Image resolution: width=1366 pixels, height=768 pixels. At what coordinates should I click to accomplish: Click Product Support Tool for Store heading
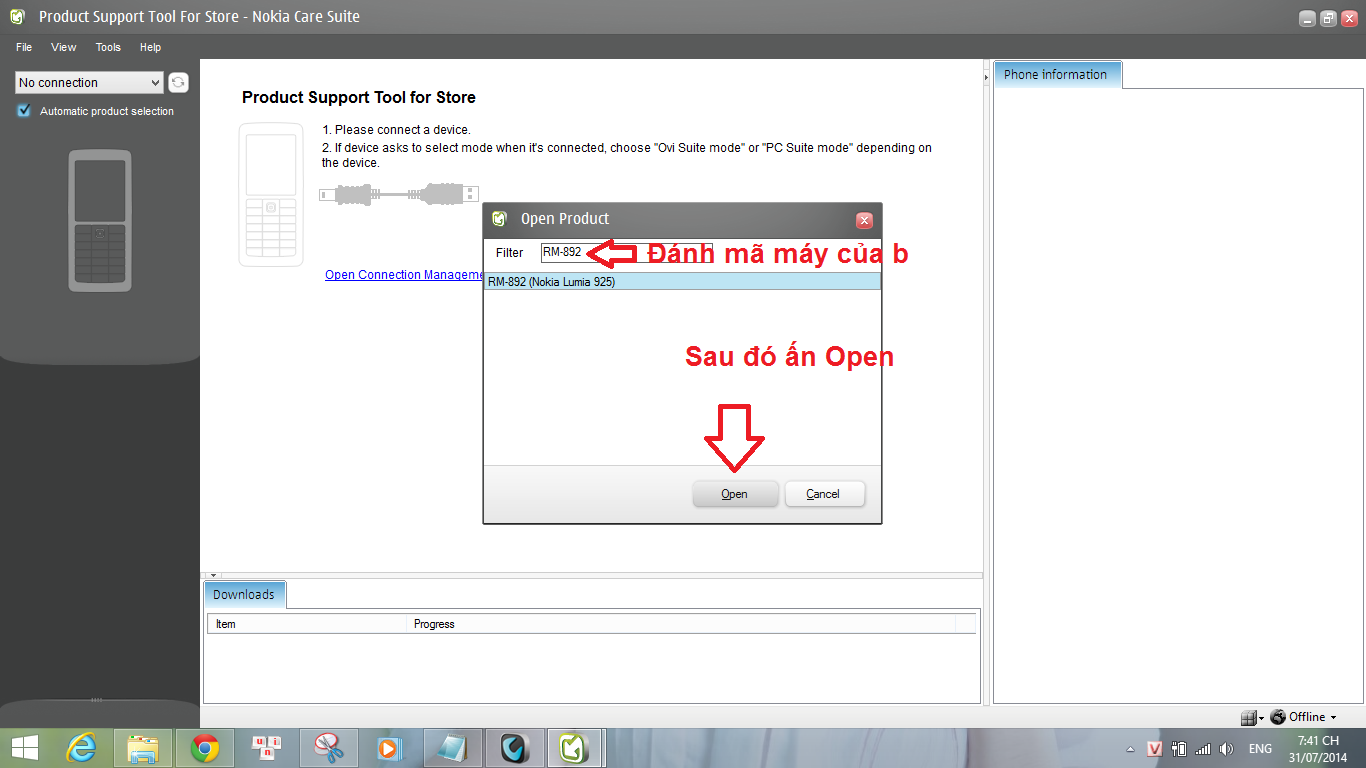359,97
